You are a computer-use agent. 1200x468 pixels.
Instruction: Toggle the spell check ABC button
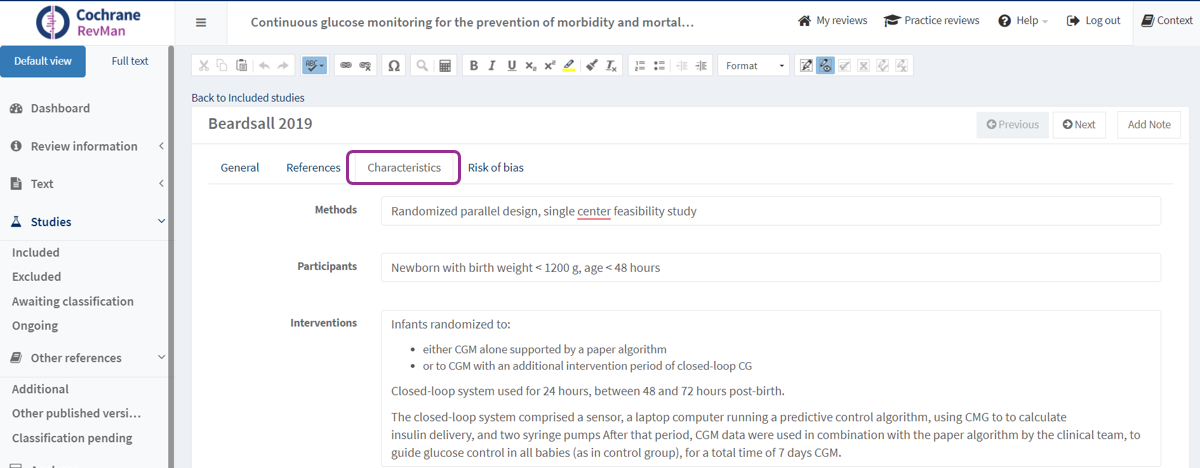[x=315, y=66]
